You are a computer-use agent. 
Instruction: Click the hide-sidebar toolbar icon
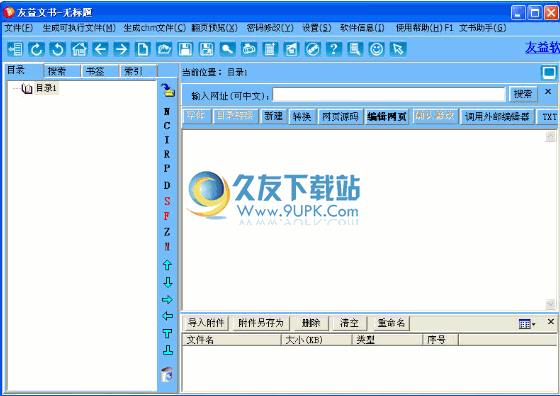[x=15, y=49]
